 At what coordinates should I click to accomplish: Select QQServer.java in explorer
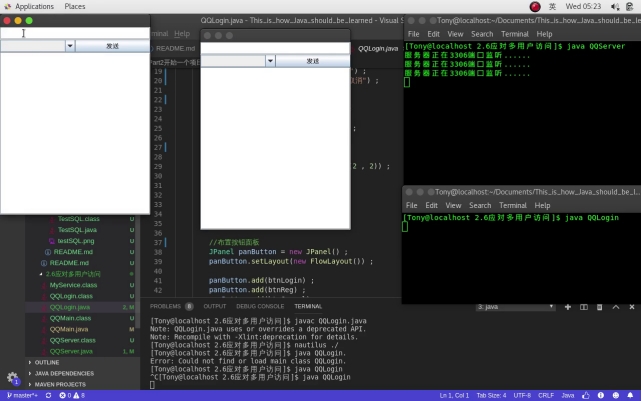coord(71,351)
